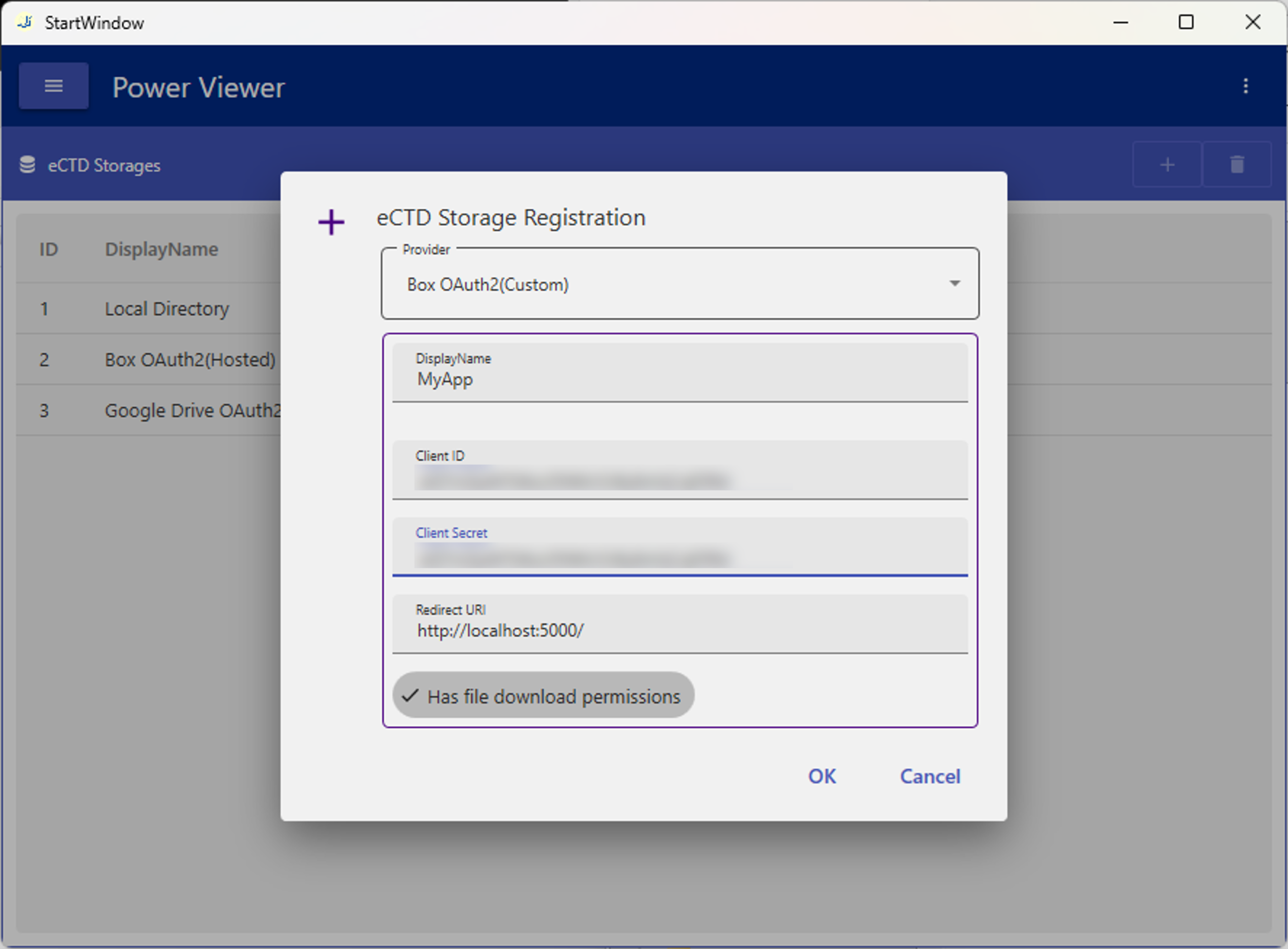This screenshot has width=1288, height=949.
Task: Click the three-dot overflow menu icon
Action: point(1245,86)
